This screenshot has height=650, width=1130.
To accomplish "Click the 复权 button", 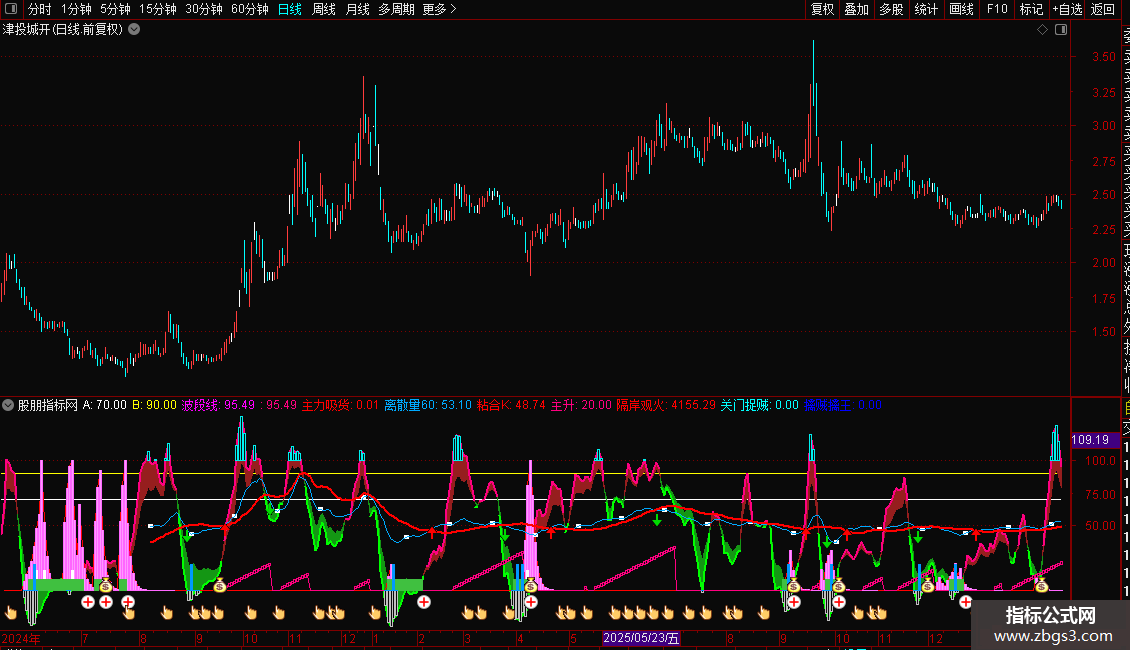I will click(x=822, y=9).
